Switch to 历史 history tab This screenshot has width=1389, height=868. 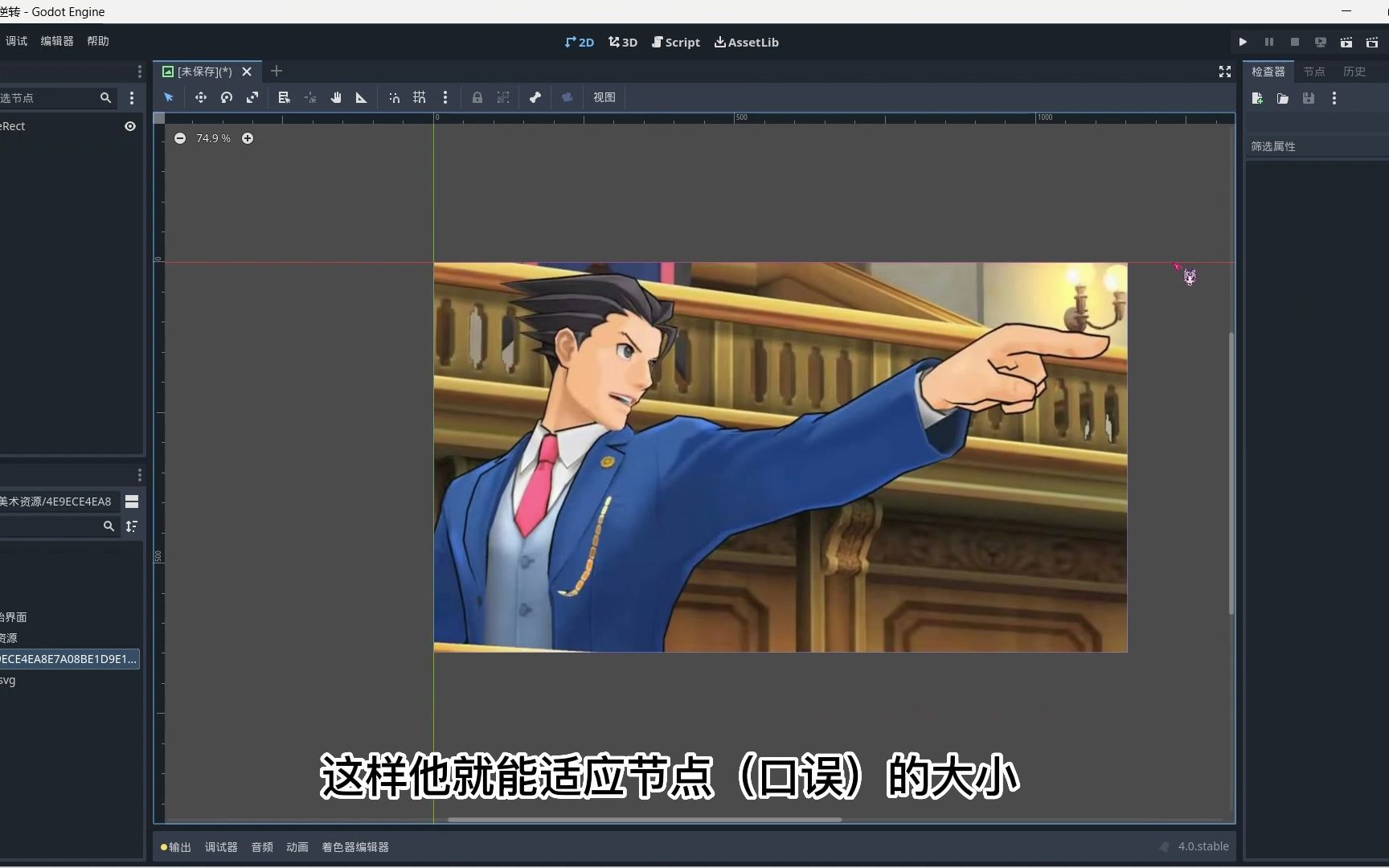click(1354, 72)
